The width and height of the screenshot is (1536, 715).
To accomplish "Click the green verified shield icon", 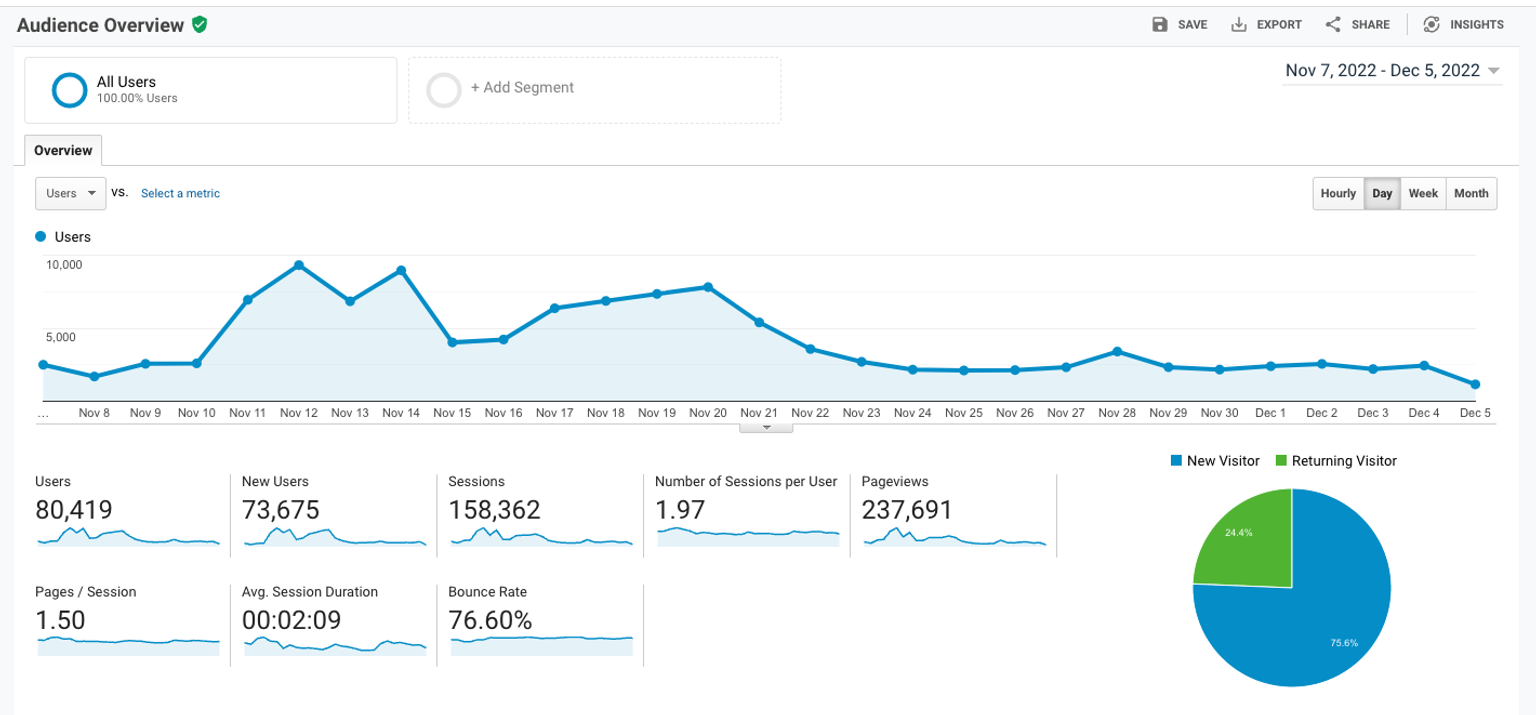I will (x=200, y=25).
